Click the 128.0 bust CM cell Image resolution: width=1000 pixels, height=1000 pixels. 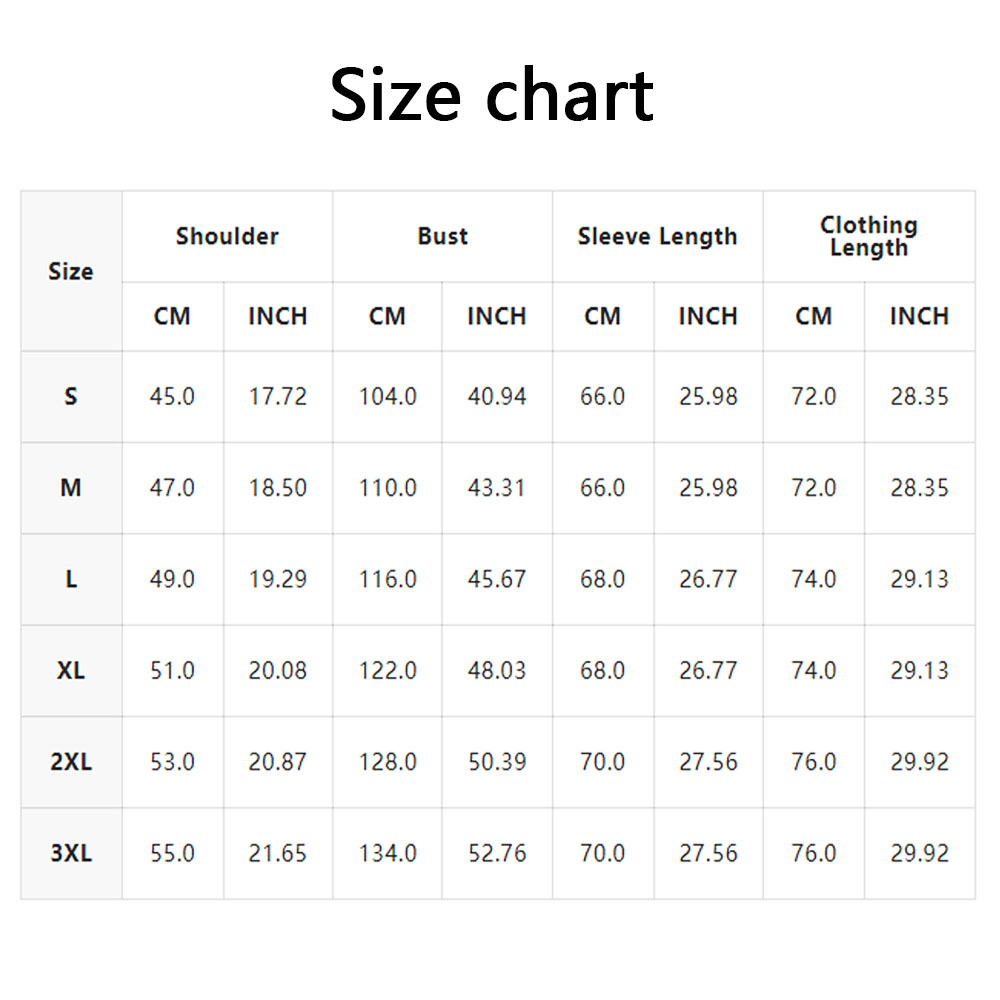pos(387,762)
